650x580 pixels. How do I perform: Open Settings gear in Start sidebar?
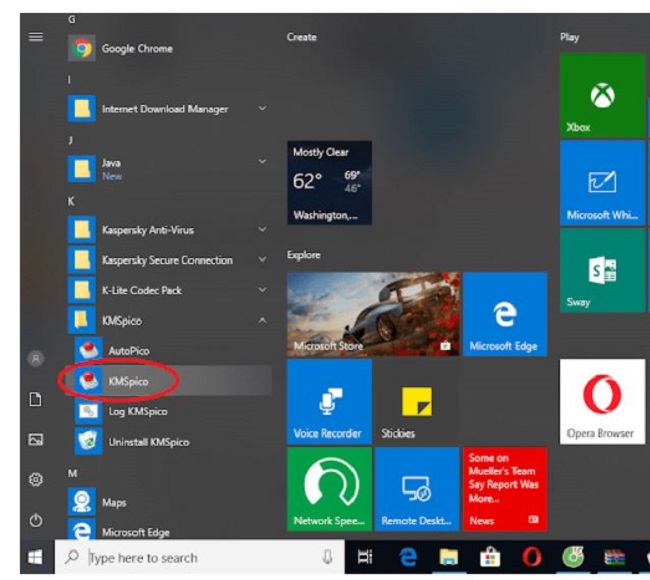(36, 479)
